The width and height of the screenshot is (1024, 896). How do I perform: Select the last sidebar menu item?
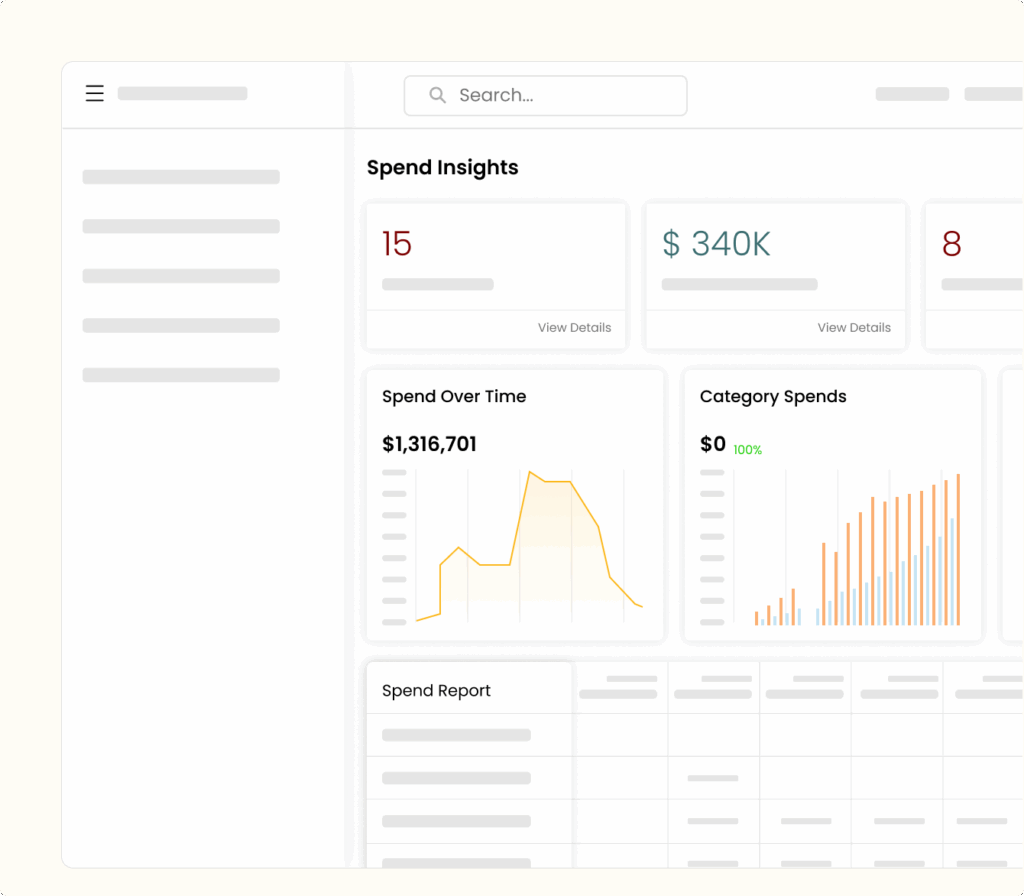pos(181,375)
